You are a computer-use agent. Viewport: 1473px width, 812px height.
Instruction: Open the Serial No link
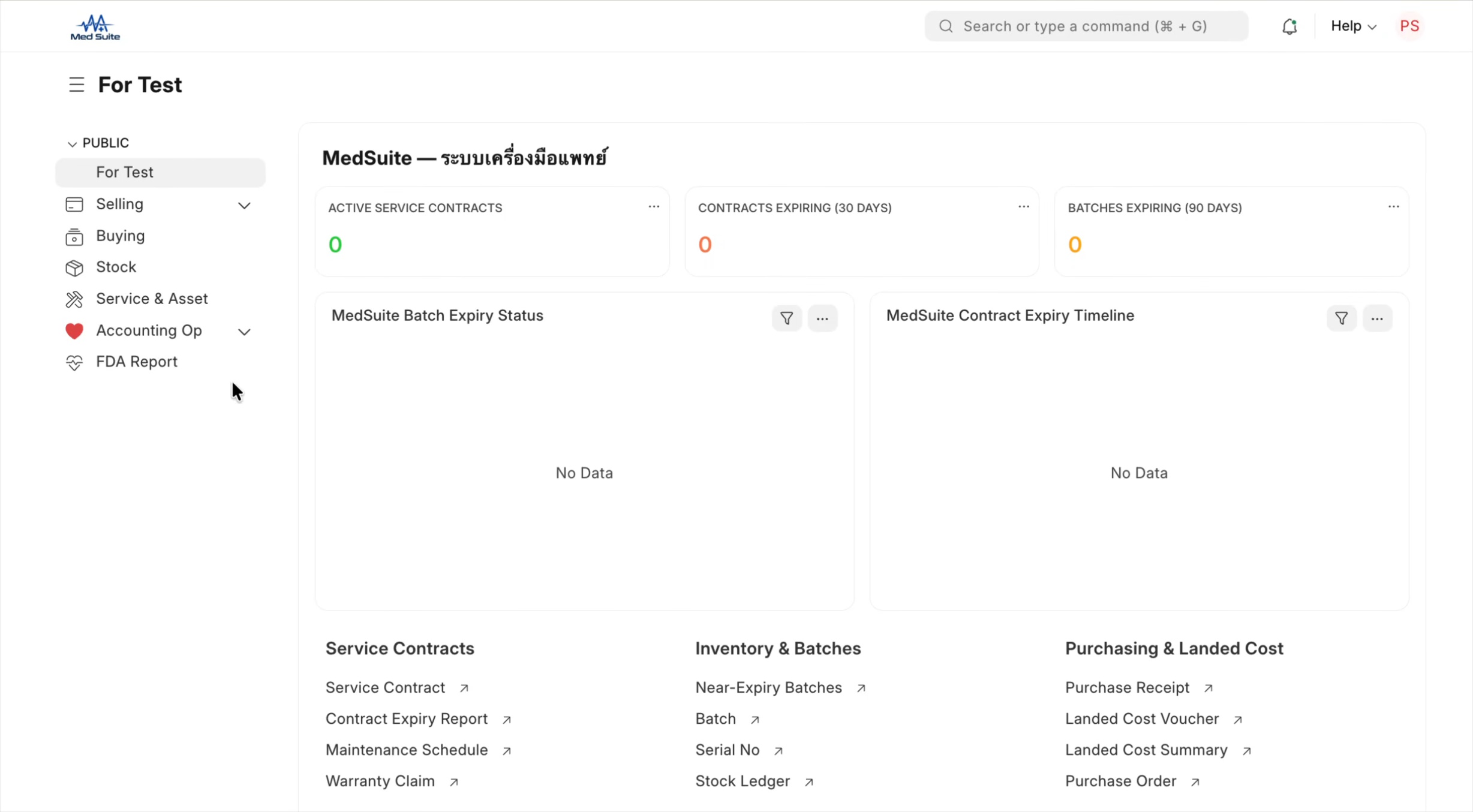click(728, 750)
